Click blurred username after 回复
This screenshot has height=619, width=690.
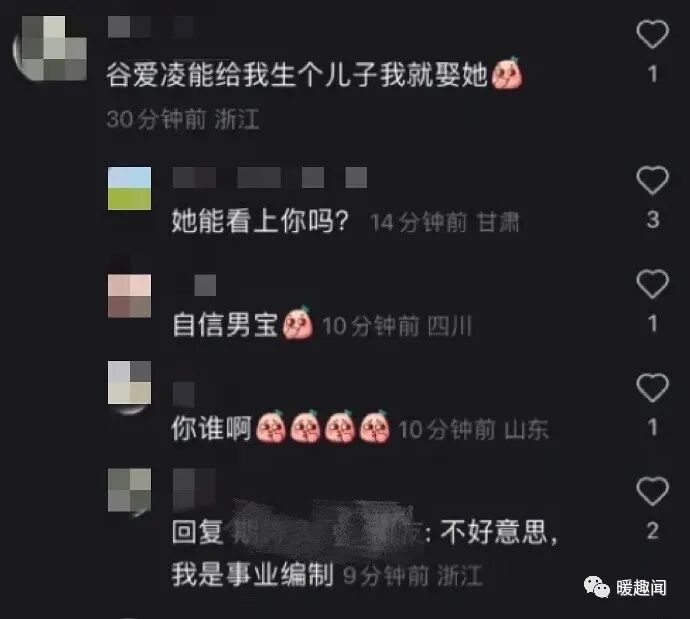pyautogui.click(x=326, y=528)
